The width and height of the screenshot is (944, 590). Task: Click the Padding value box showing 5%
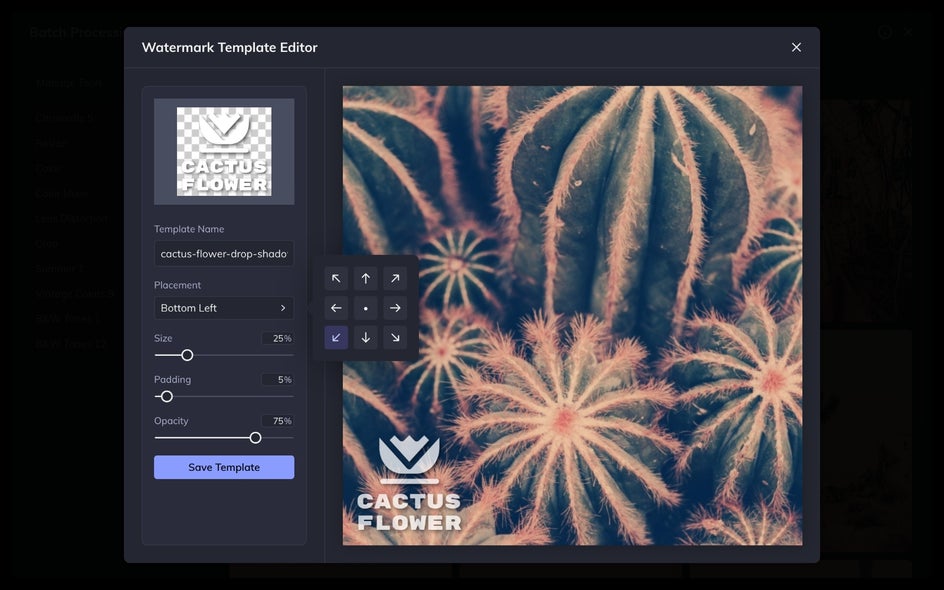[278, 380]
